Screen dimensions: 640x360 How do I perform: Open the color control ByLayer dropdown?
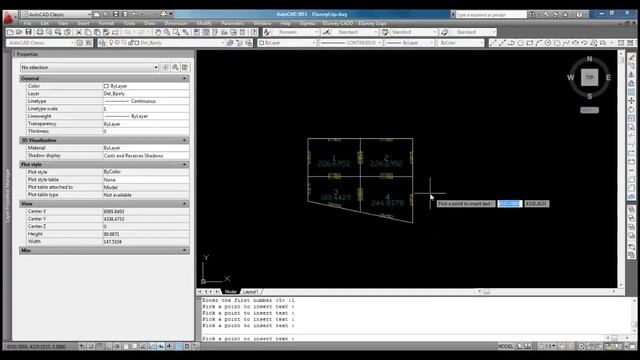tap(287, 42)
